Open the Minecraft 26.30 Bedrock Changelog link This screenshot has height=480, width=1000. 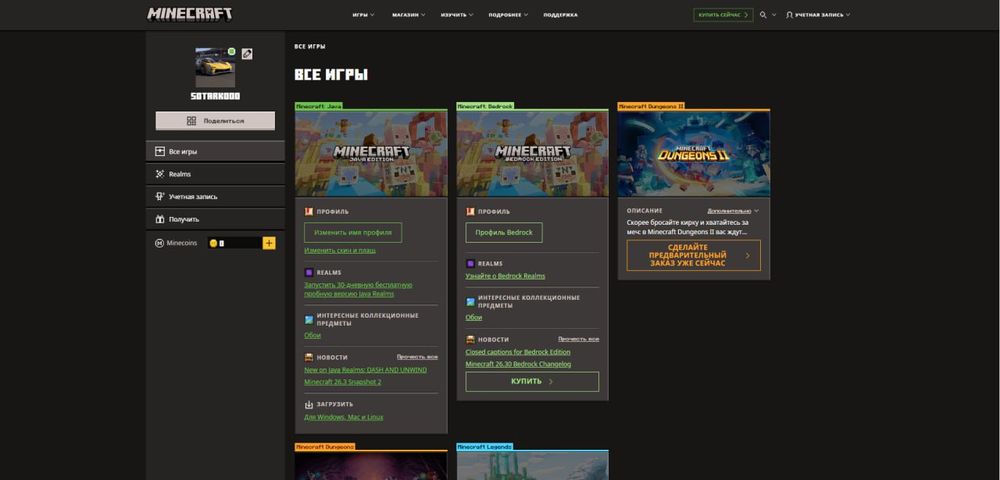tap(518, 364)
